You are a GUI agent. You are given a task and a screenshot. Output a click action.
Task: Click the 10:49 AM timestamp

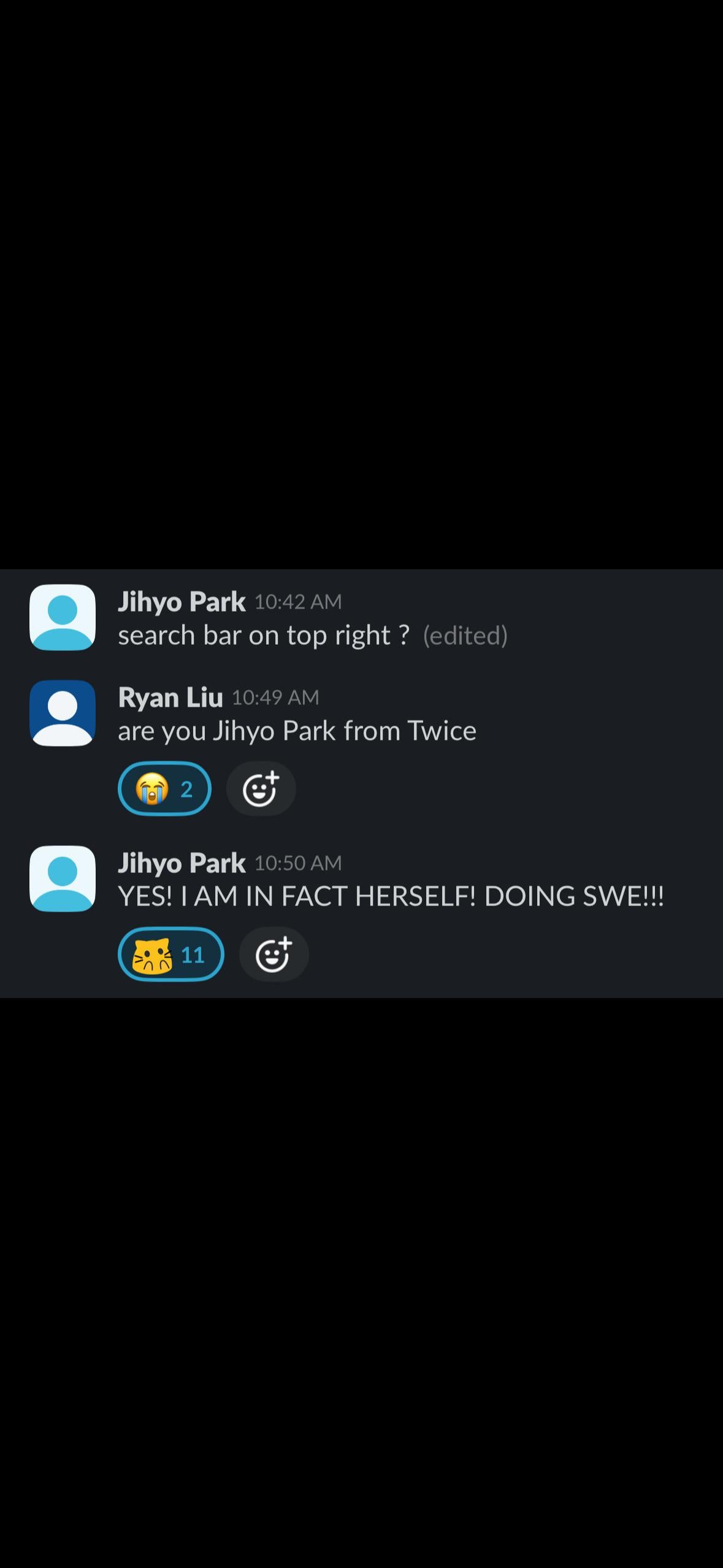click(x=275, y=698)
